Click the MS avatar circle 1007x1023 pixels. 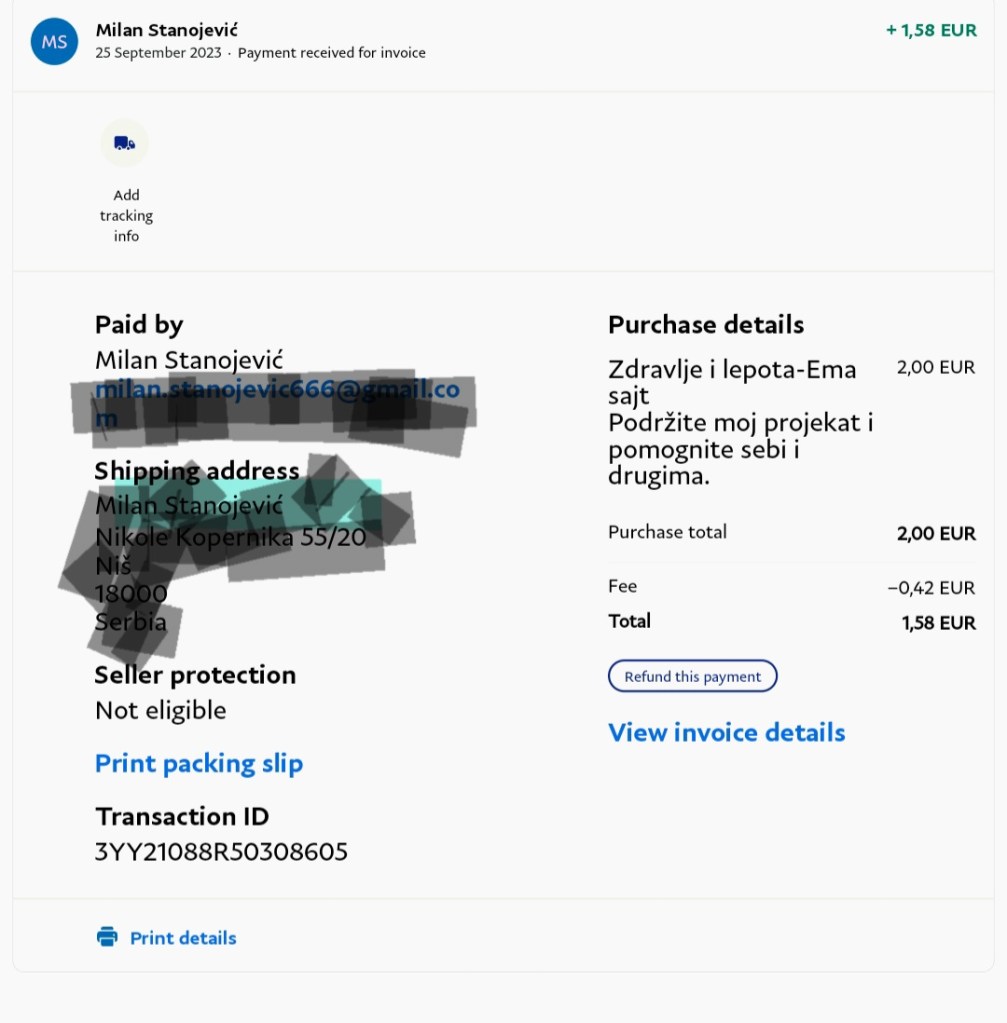pyautogui.click(x=54, y=41)
